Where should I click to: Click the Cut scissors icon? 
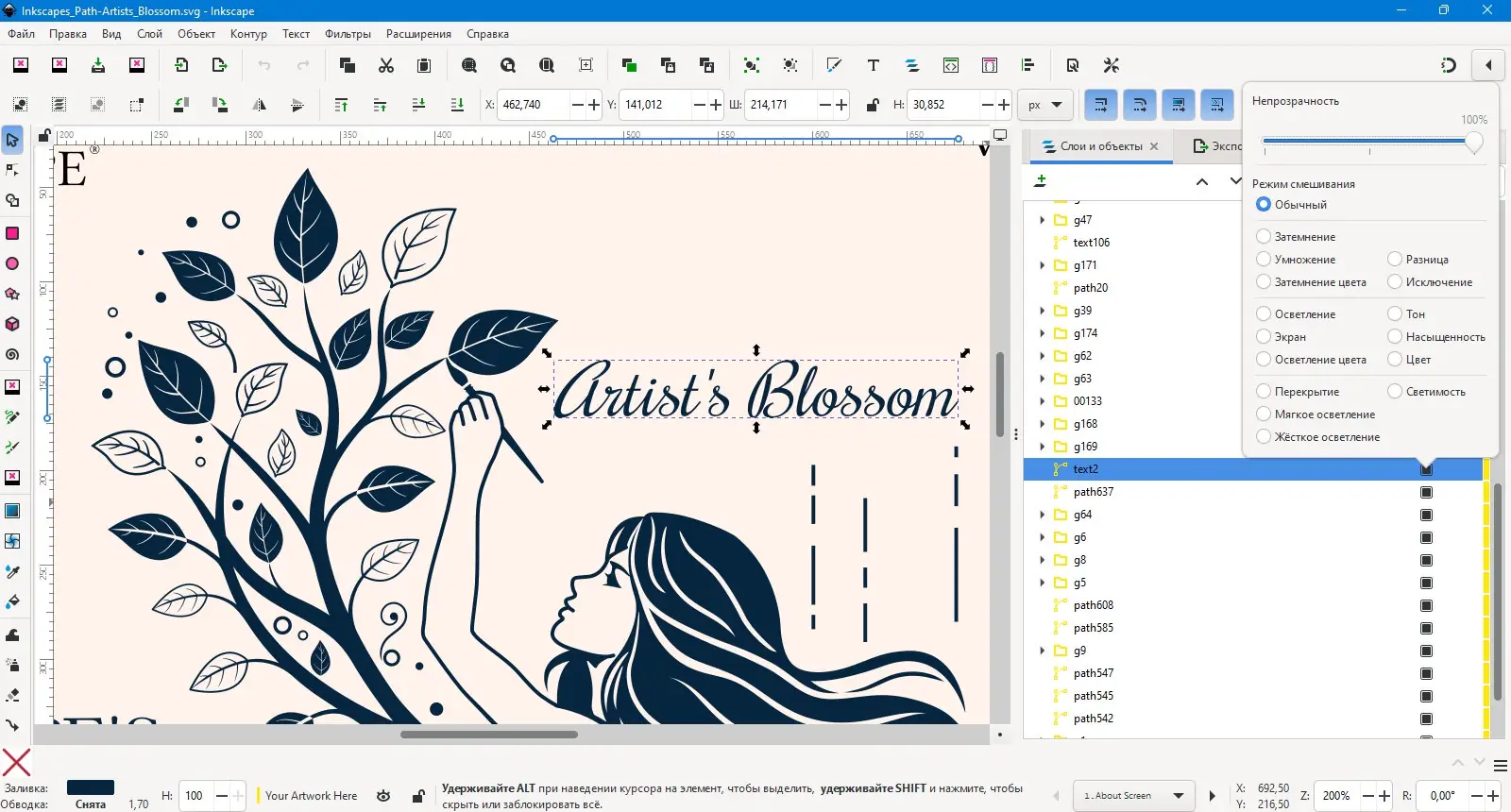(x=385, y=65)
